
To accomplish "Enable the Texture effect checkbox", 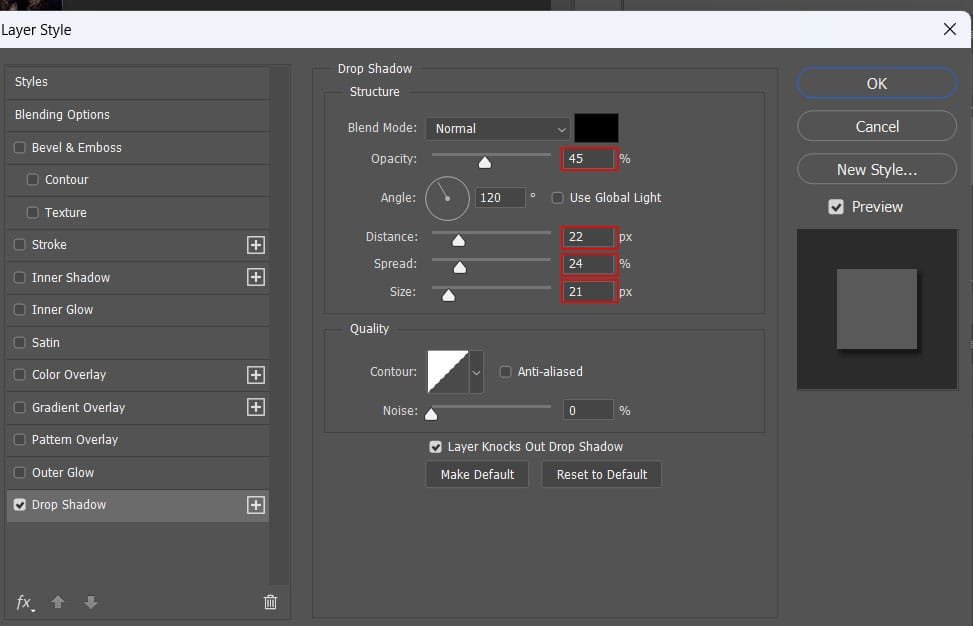I will click(33, 212).
